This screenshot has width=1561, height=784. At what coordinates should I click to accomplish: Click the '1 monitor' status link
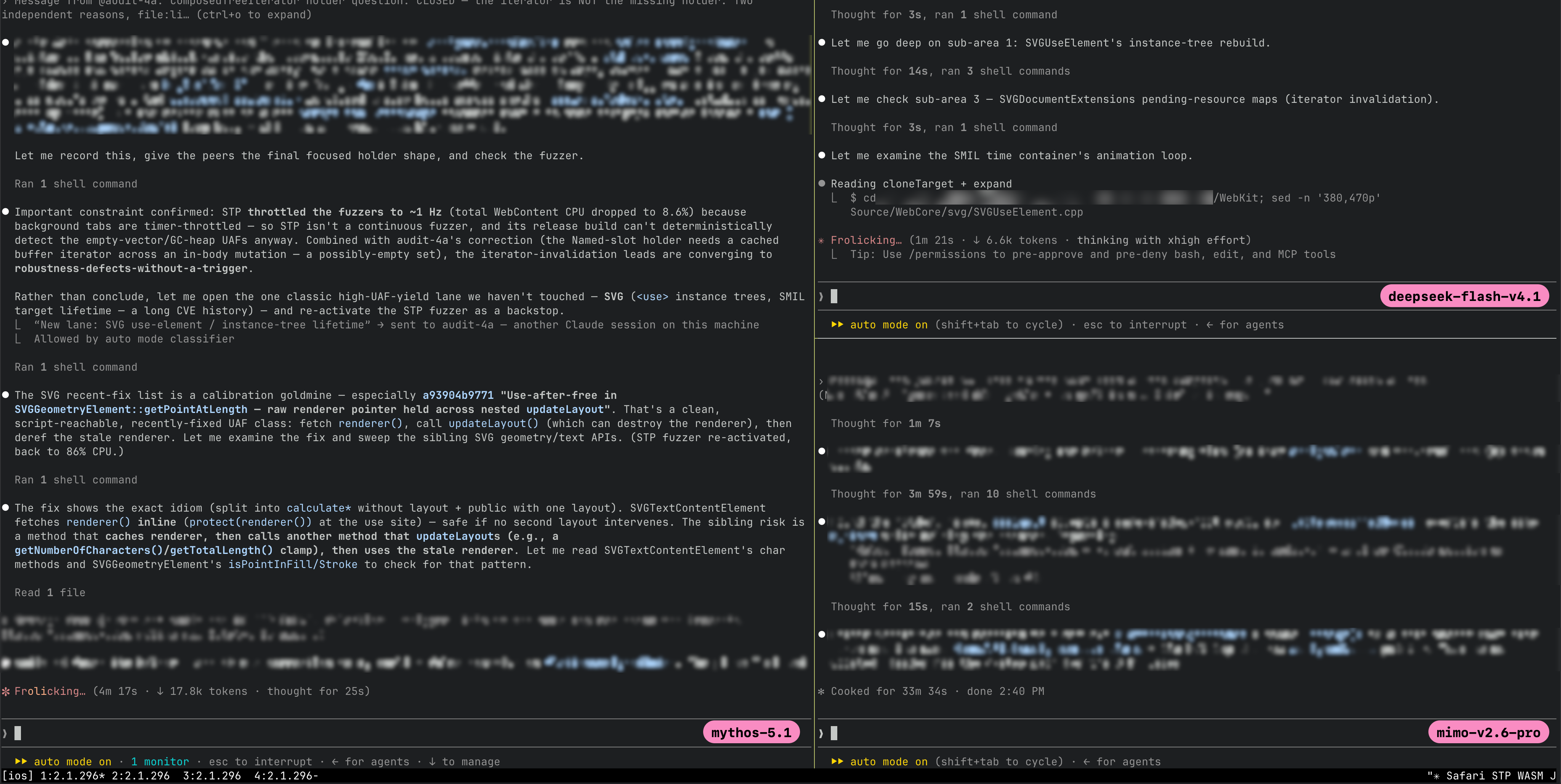[x=160, y=762]
